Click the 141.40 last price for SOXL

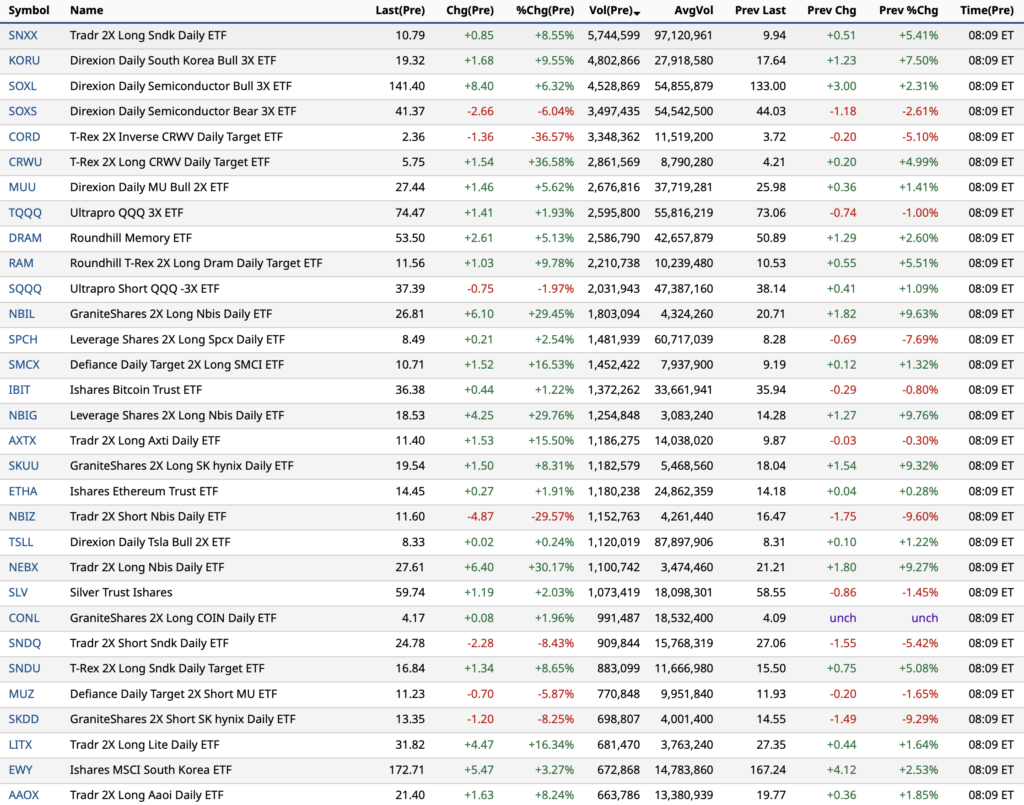click(x=407, y=86)
